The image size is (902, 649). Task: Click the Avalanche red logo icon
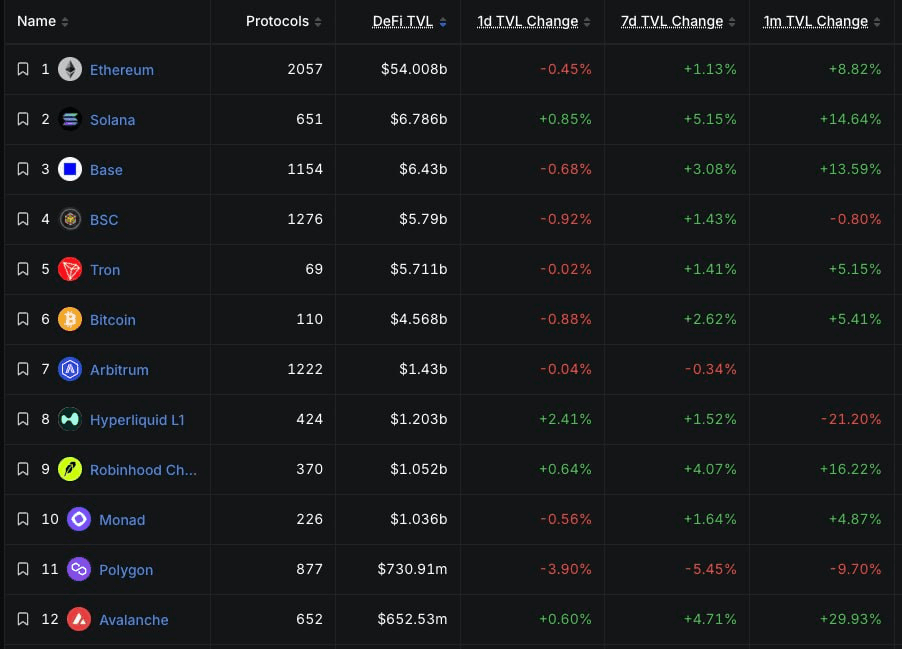tap(79, 620)
